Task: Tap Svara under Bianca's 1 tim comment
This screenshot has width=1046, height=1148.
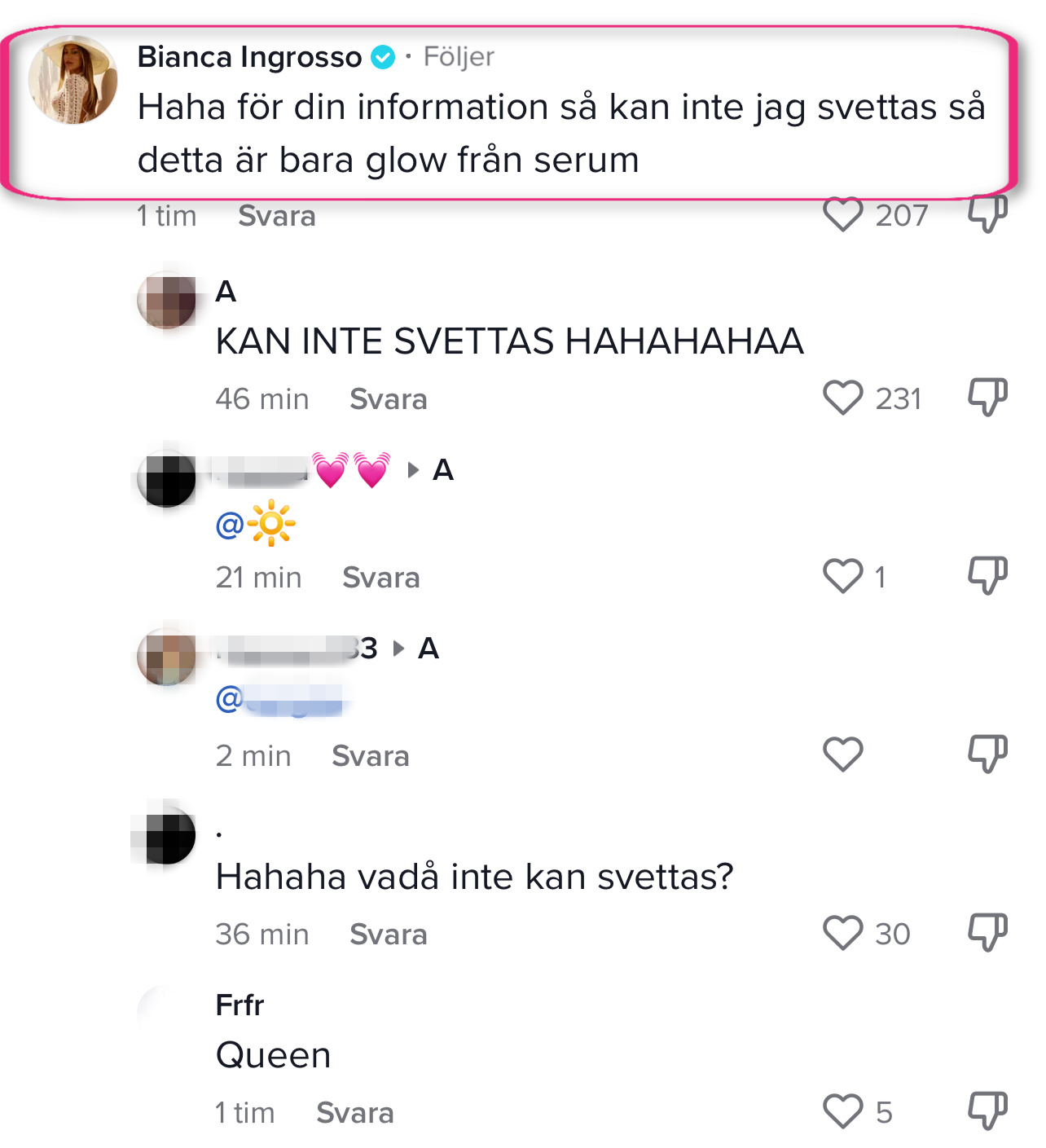Action: click(277, 216)
